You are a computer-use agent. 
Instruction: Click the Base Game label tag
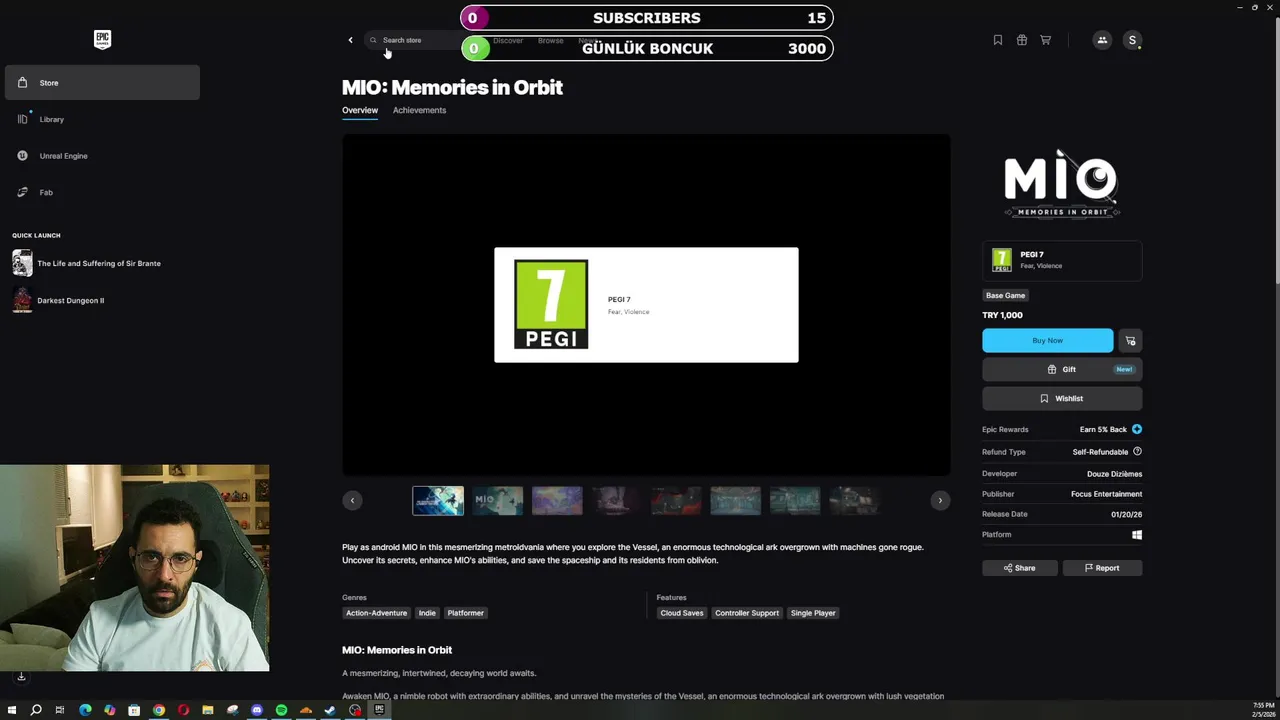[x=1005, y=295]
